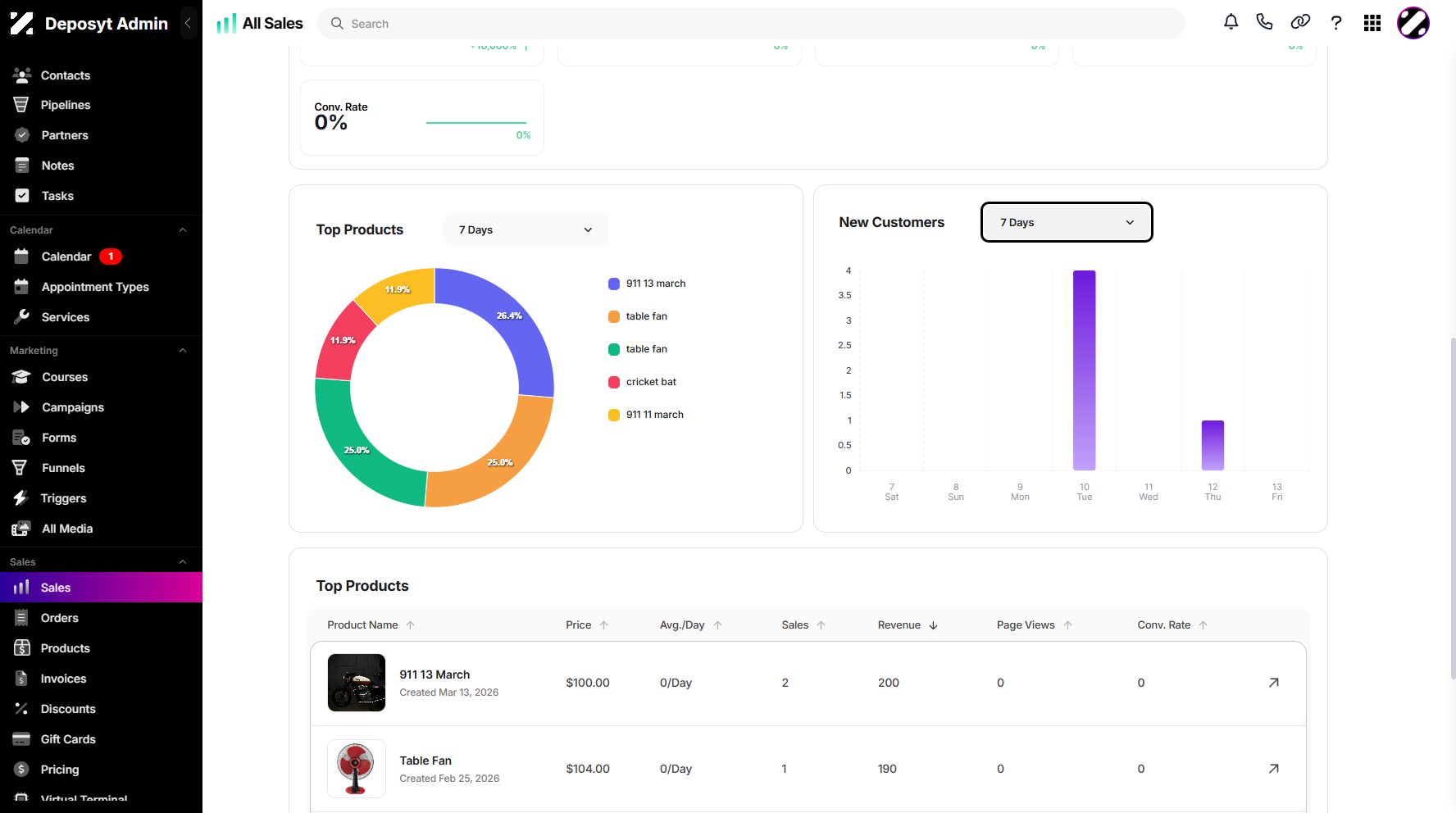Click the yellow 911 11 march legend swatch
Image resolution: width=1456 pixels, height=813 pixels.
[614, 415]
